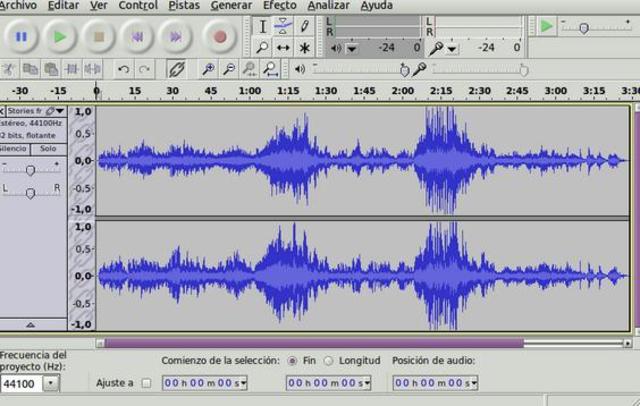
Task: Adjust the playback speed slider
Action: (584, 28)
